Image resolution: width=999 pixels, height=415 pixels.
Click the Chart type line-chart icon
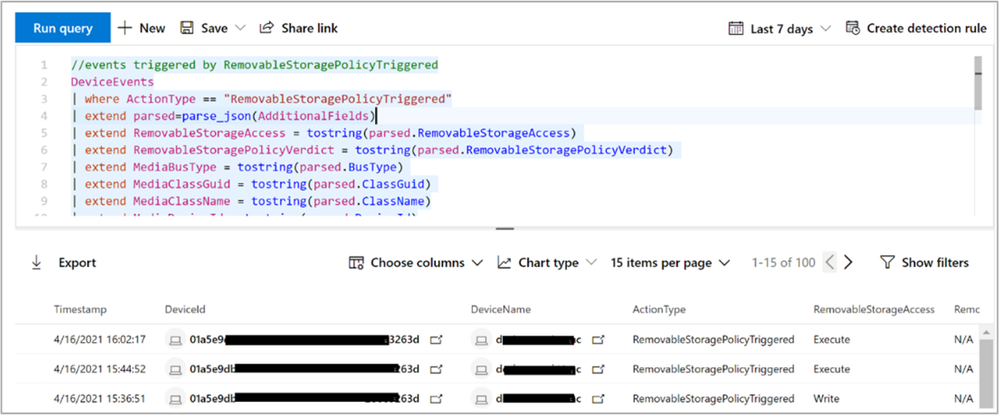(x=505, y=263)
